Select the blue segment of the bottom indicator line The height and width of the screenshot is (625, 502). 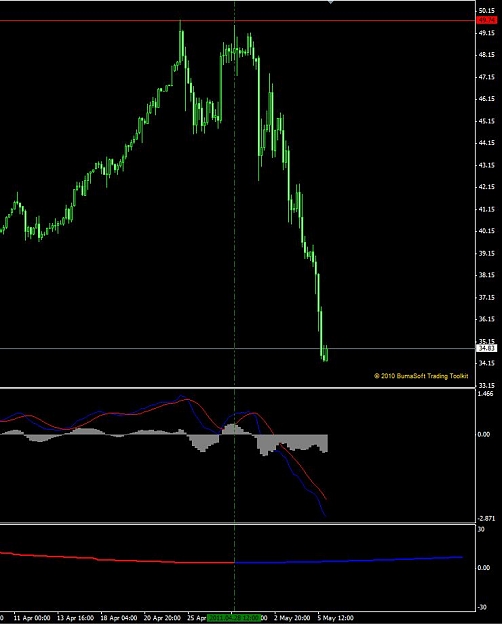pos(349,560)
